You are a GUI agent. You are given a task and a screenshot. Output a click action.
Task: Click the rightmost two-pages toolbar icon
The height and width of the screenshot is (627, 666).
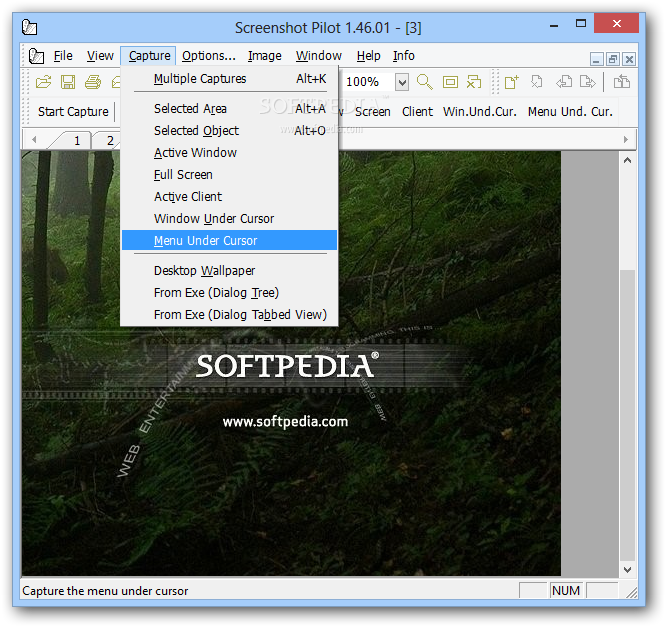click(622, 82)
